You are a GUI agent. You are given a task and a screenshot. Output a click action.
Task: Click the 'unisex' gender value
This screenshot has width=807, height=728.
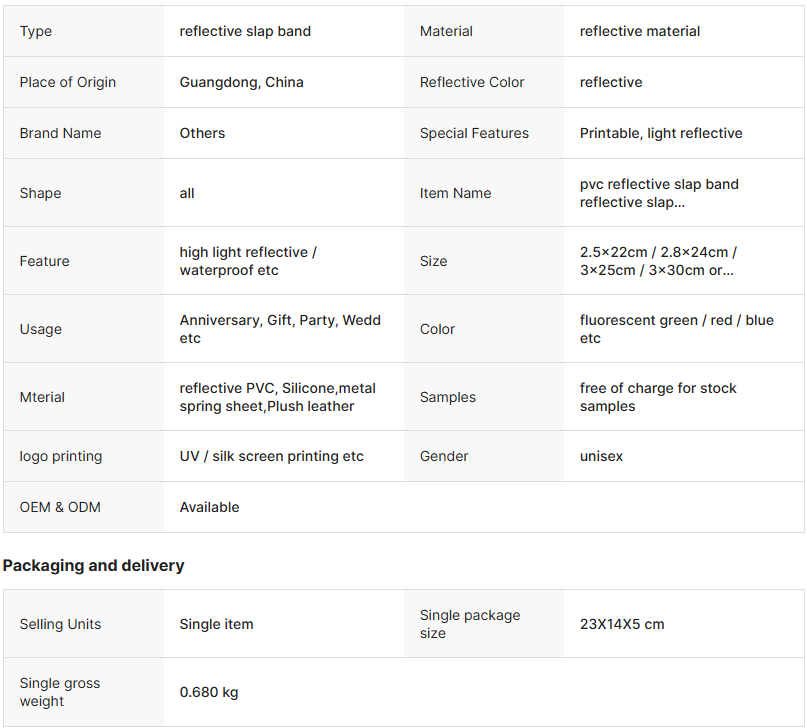point(601,456)
